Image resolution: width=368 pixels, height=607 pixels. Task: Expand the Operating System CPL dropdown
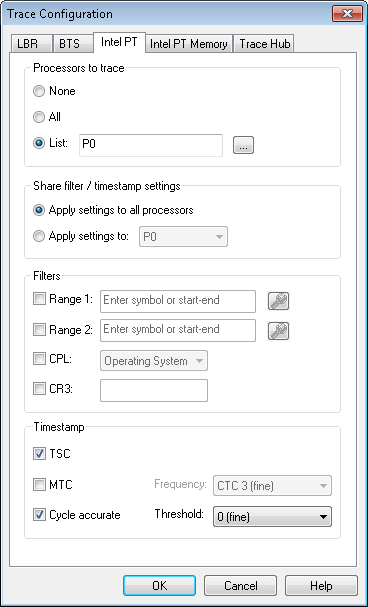154,361
